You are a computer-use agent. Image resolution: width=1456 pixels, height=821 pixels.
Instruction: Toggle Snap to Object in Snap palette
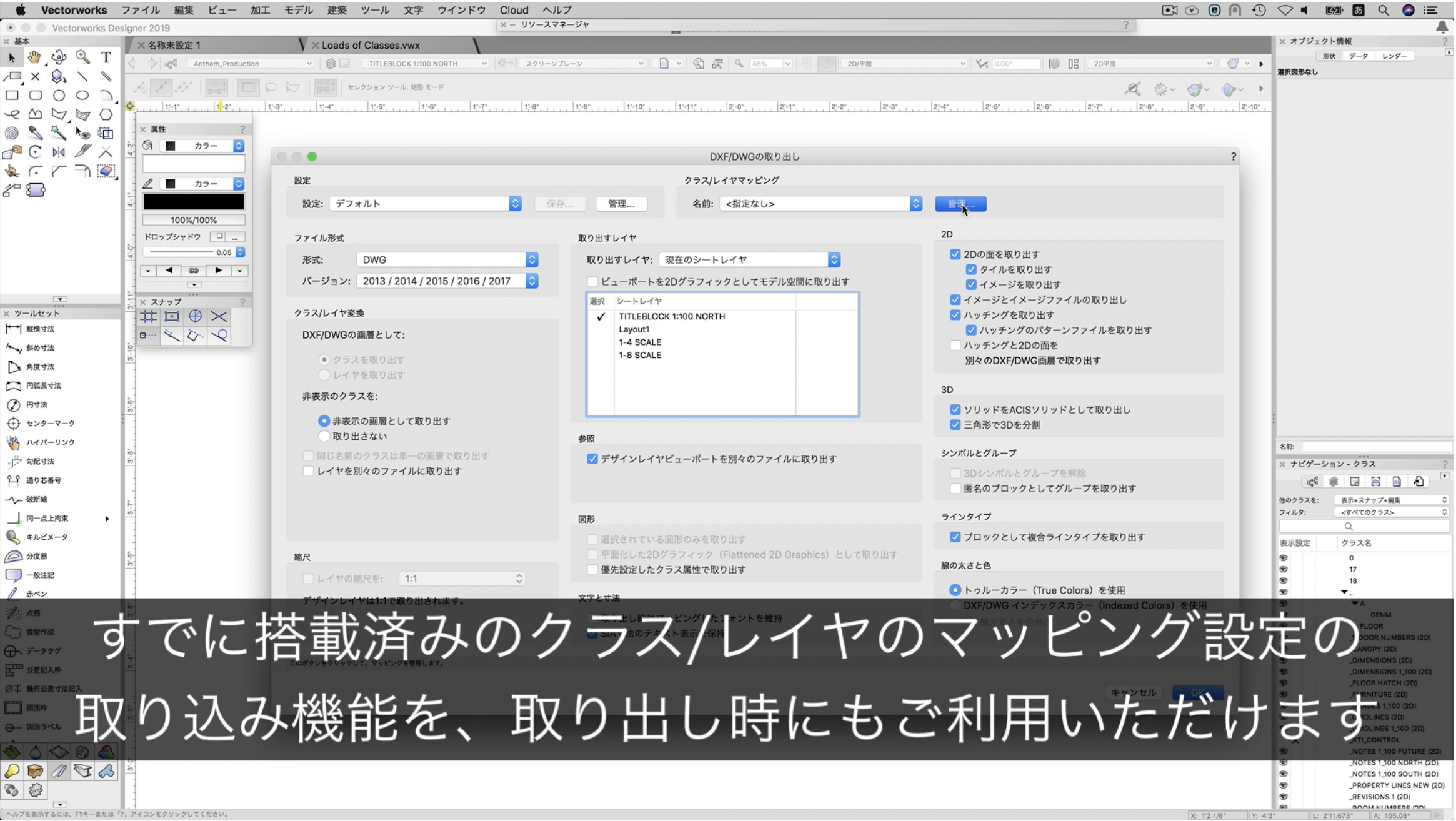point(172,317)
